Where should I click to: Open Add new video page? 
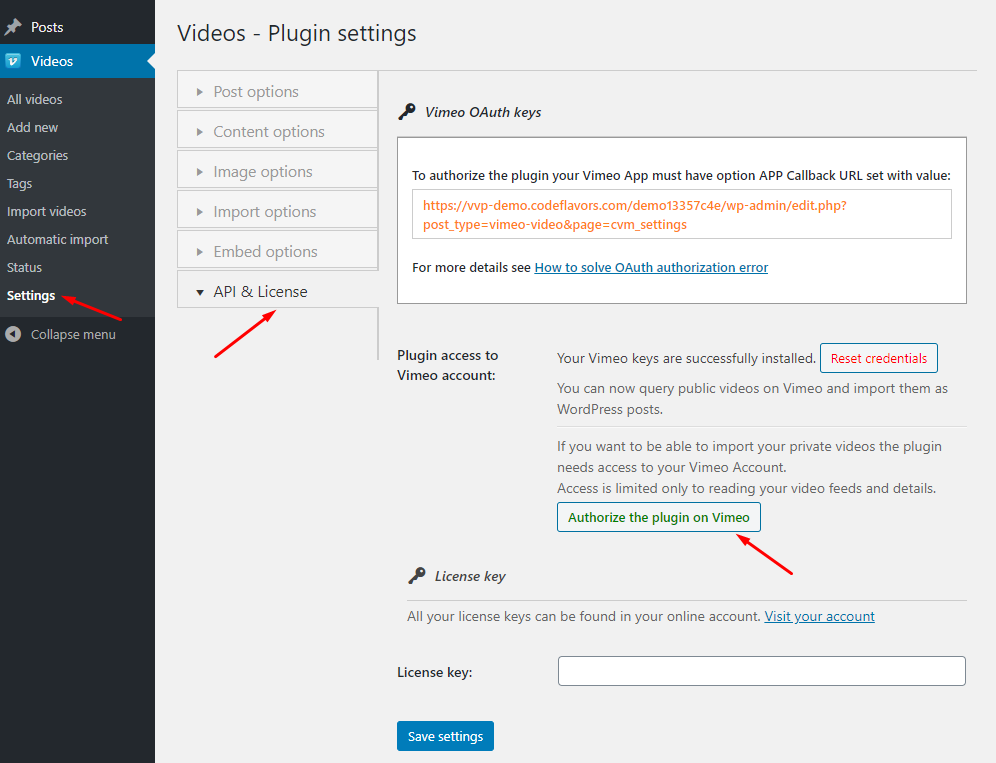(x=32, y=127)
